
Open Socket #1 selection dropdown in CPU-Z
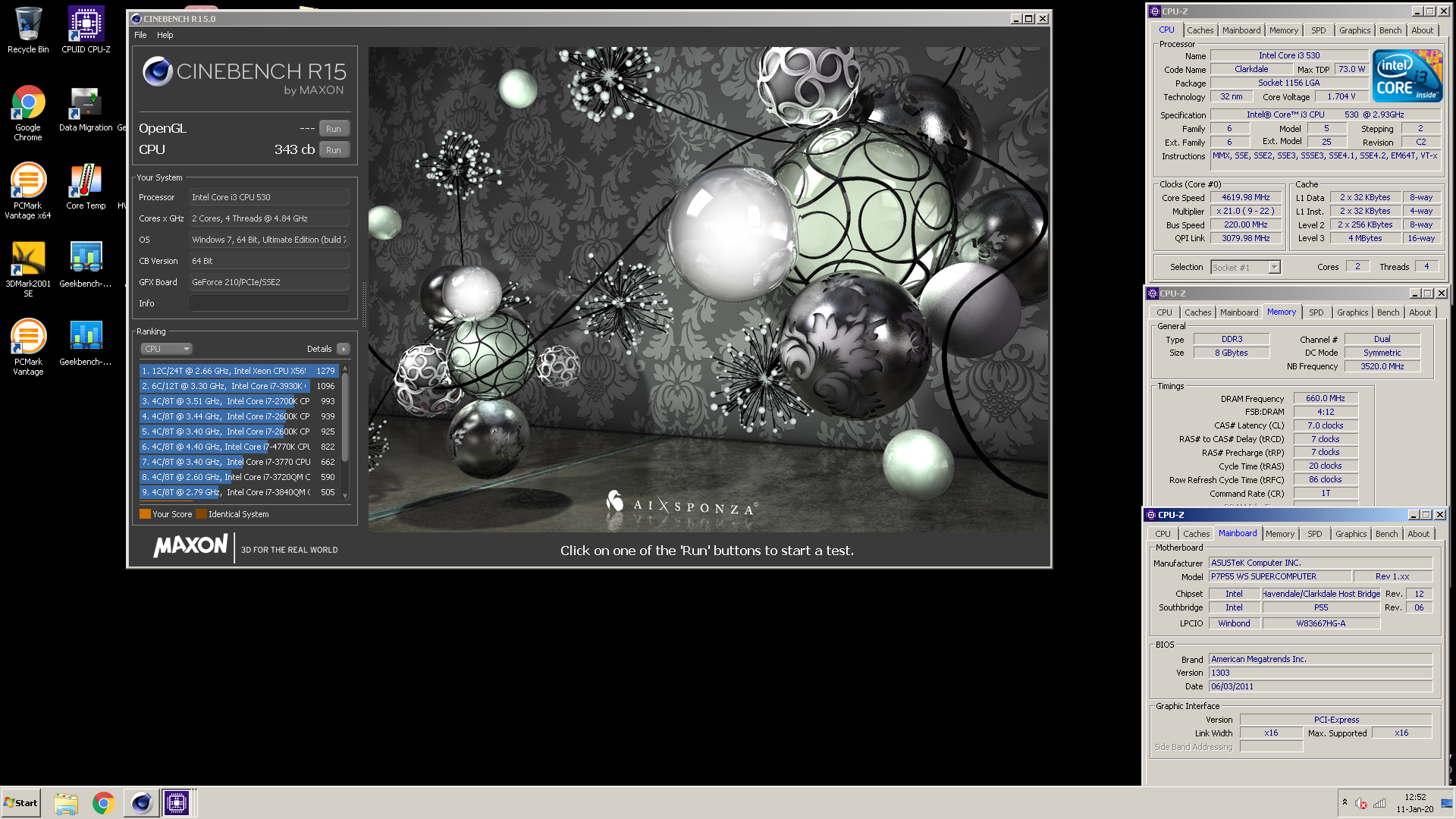1245,267
